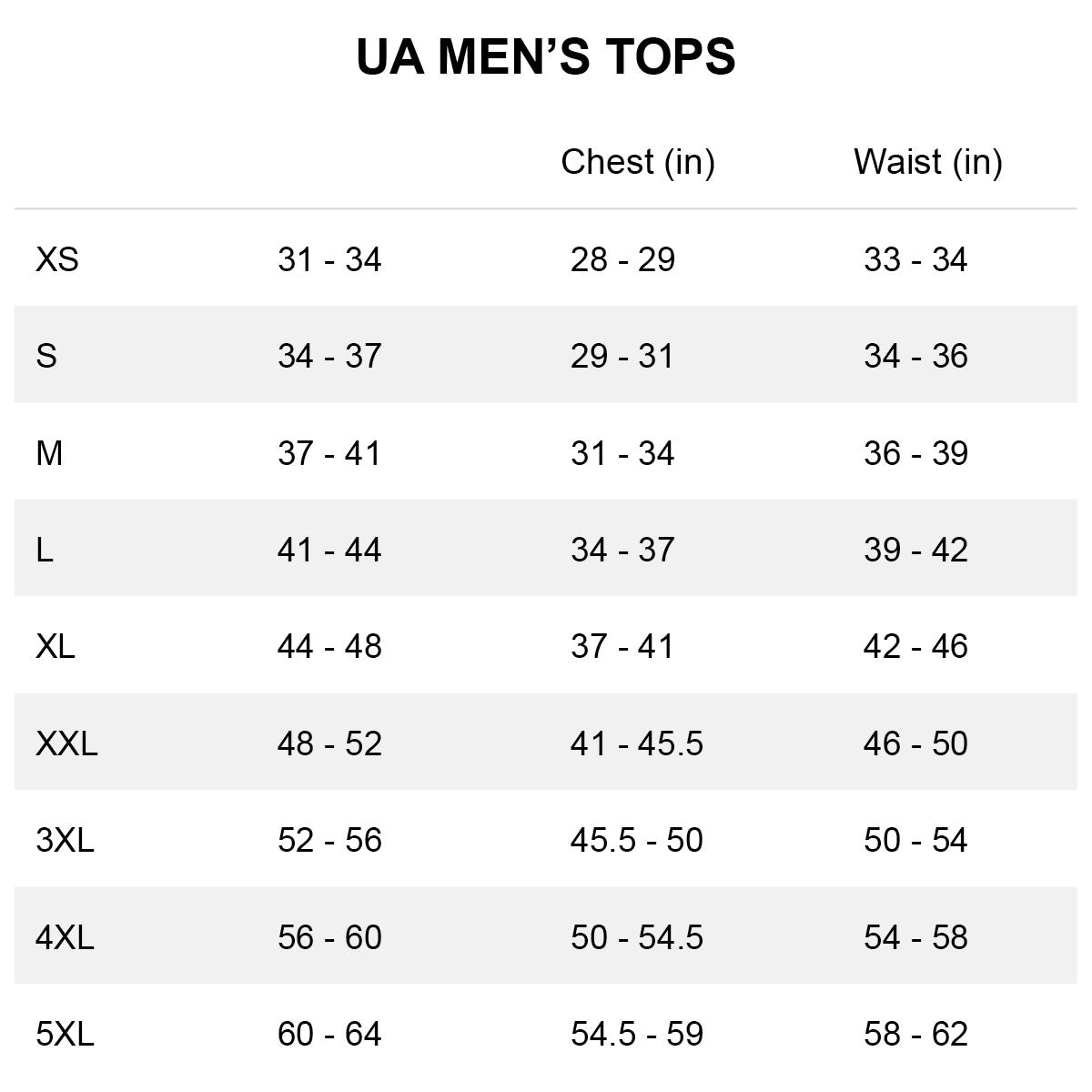
Task: Select the S size row label
Action: [46, 356]
